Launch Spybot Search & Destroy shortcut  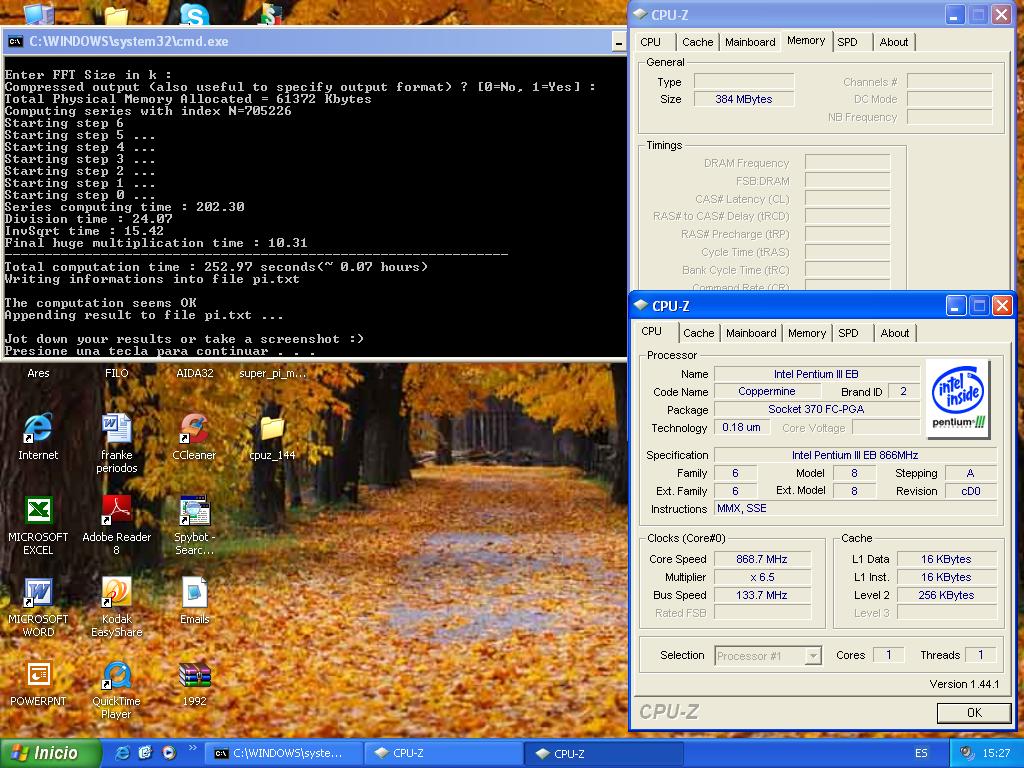[x=194, y=510]
